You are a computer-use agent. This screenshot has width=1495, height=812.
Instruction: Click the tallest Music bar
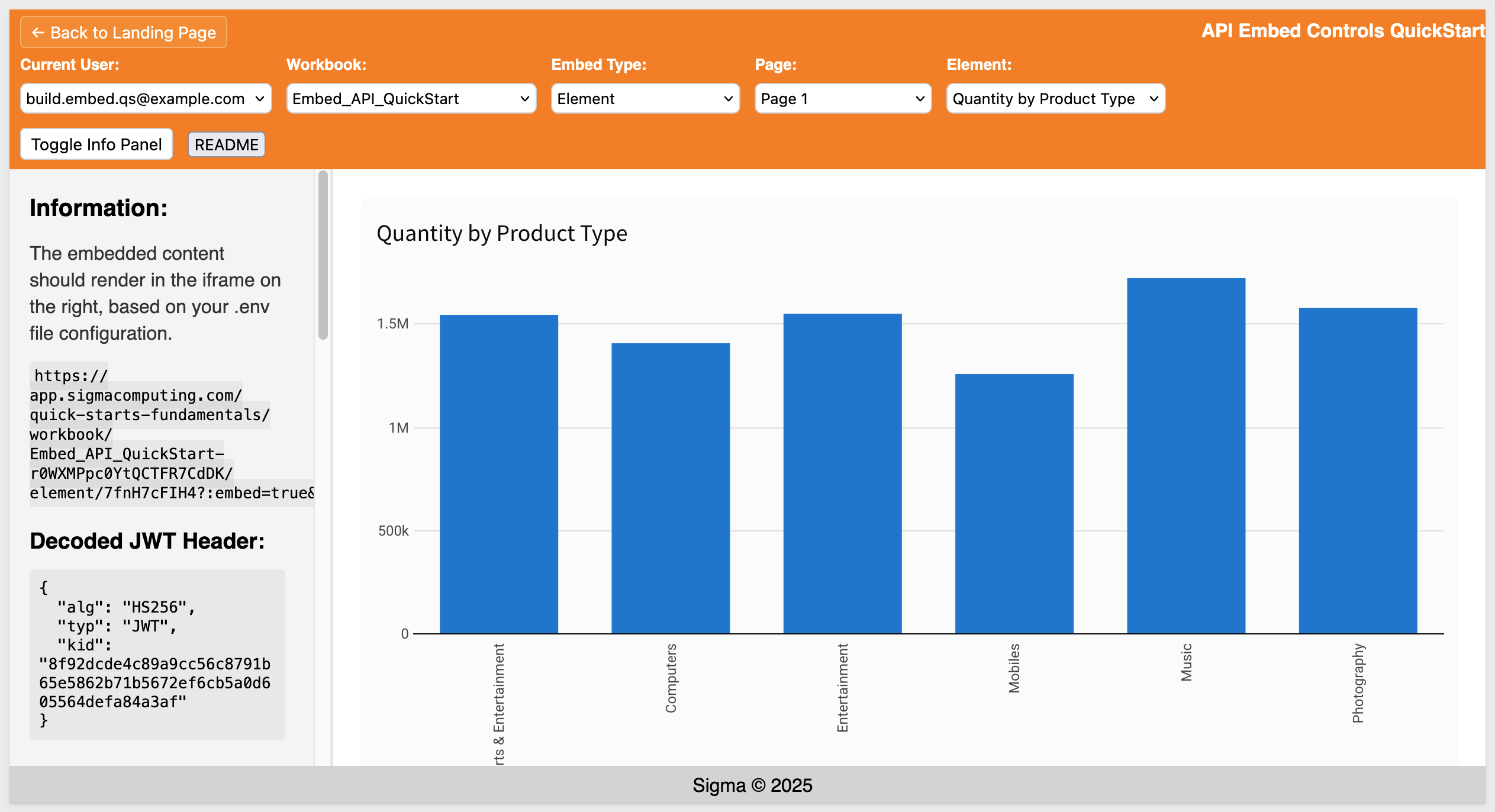click(1185, 456)
